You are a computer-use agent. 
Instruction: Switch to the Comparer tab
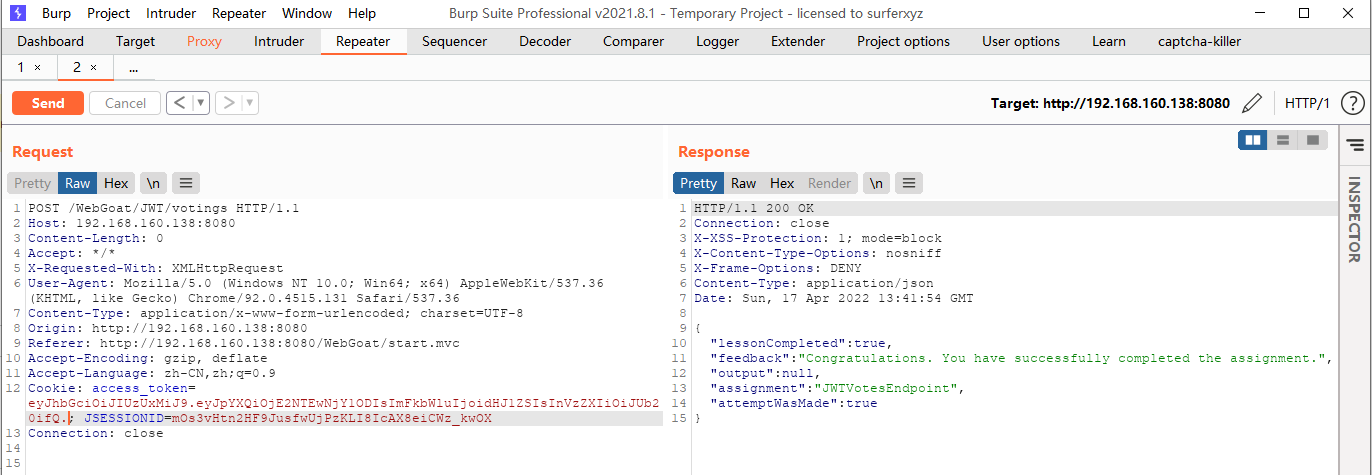point(633,41)
